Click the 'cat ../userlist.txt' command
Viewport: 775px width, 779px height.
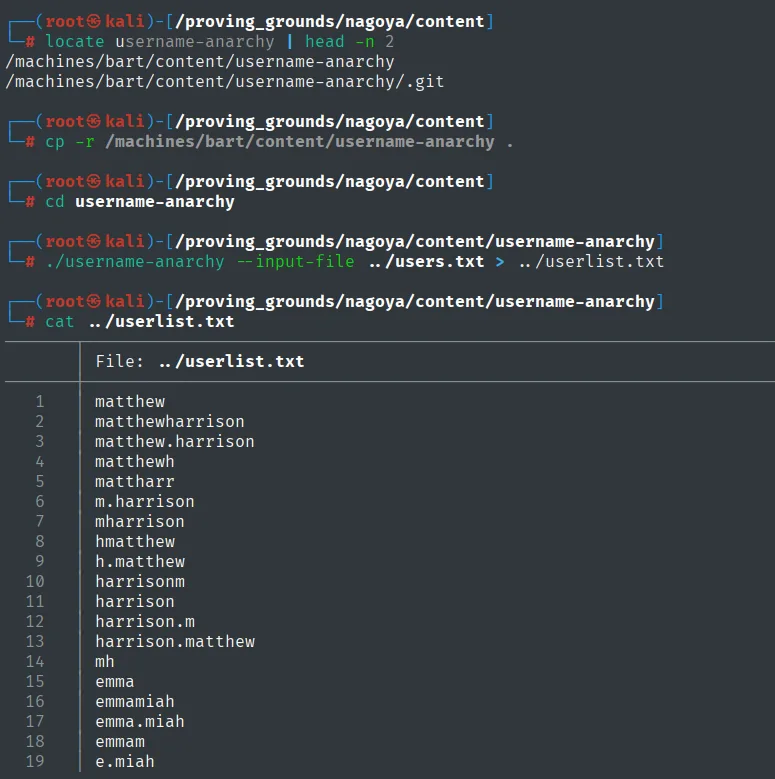point(140,321)
